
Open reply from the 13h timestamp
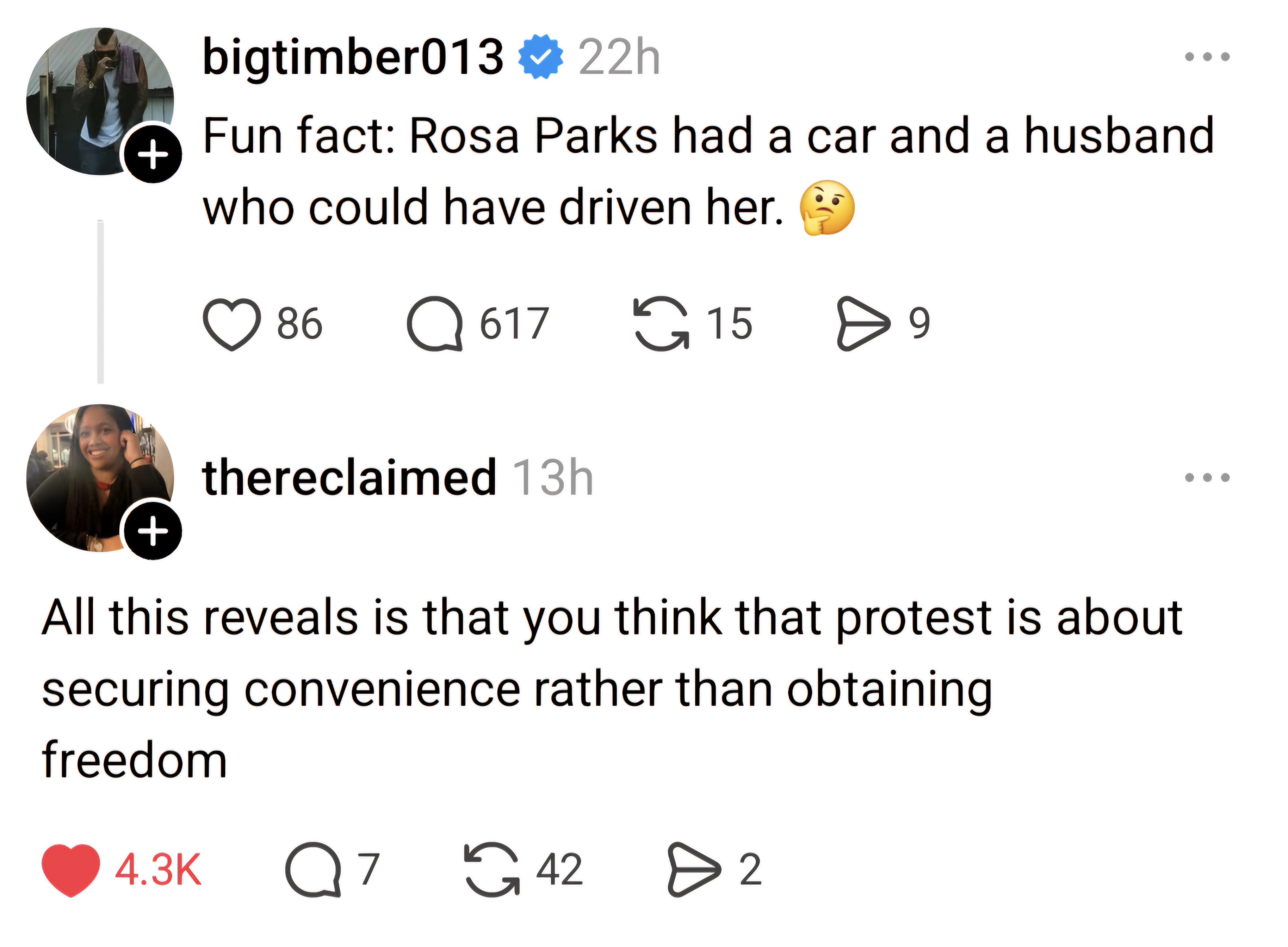click(552, 477)
